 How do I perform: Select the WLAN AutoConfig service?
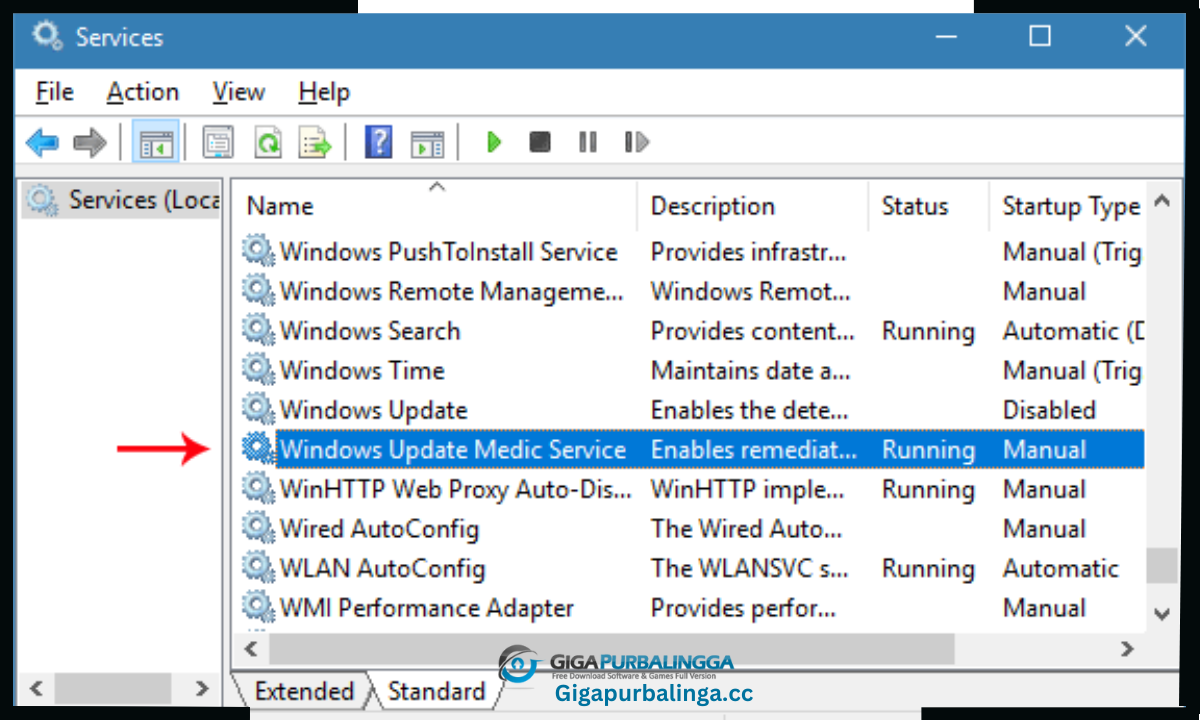click(383, 569)
